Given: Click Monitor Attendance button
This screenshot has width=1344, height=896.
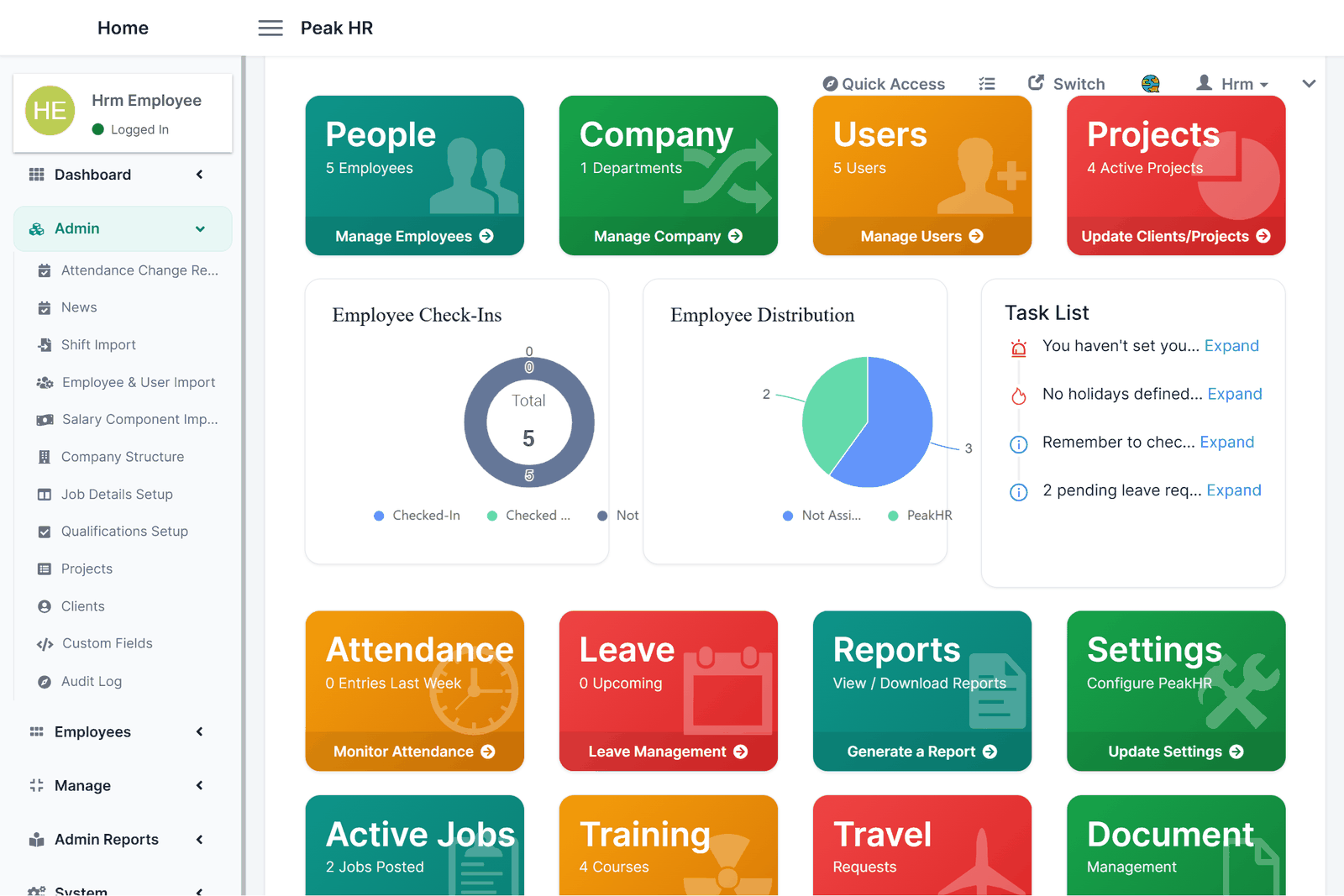Looking at the screenshot, I should (x=414, y=752).
